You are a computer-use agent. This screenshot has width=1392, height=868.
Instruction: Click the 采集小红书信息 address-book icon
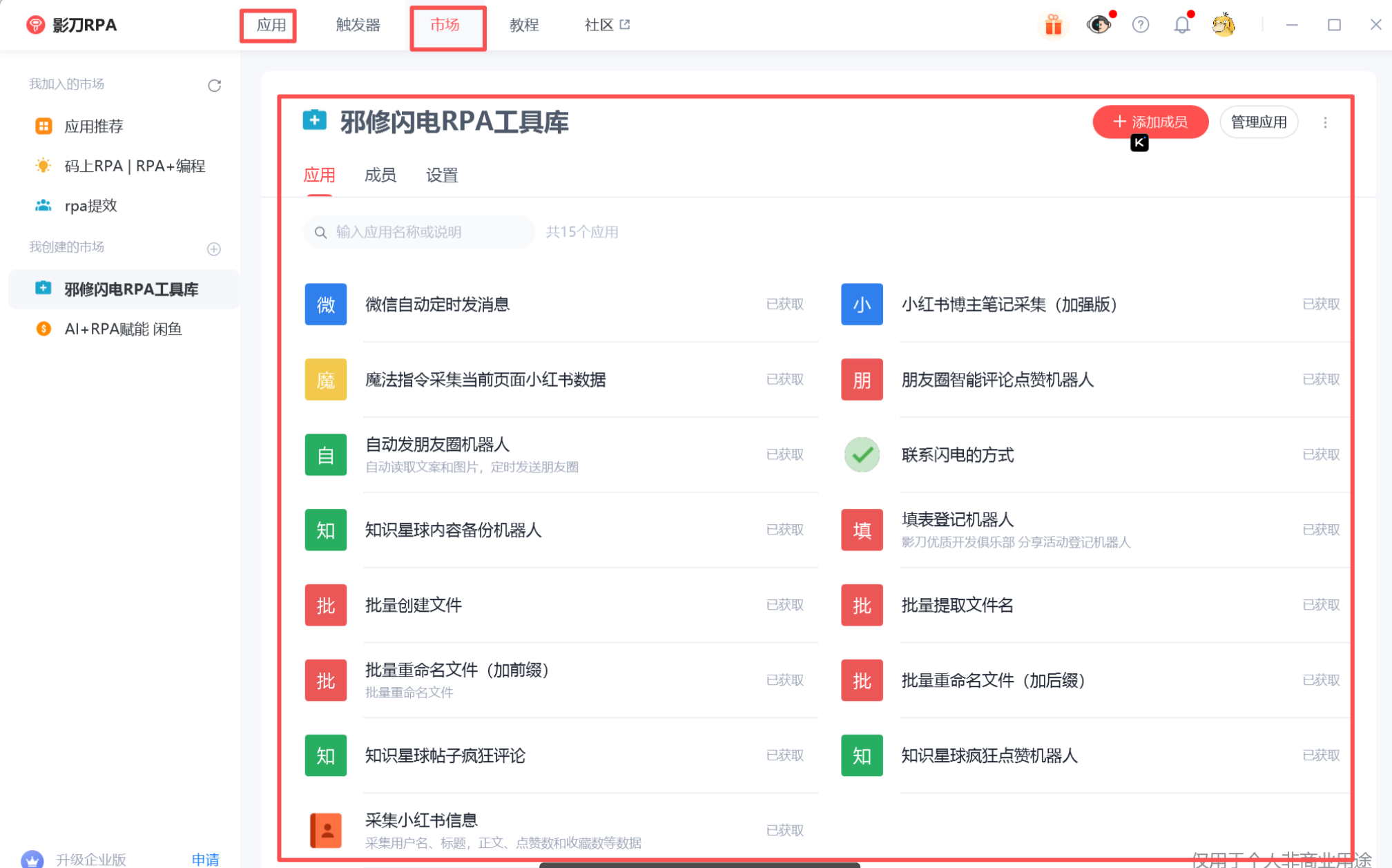pyautogui.click(x=325, y=830)
